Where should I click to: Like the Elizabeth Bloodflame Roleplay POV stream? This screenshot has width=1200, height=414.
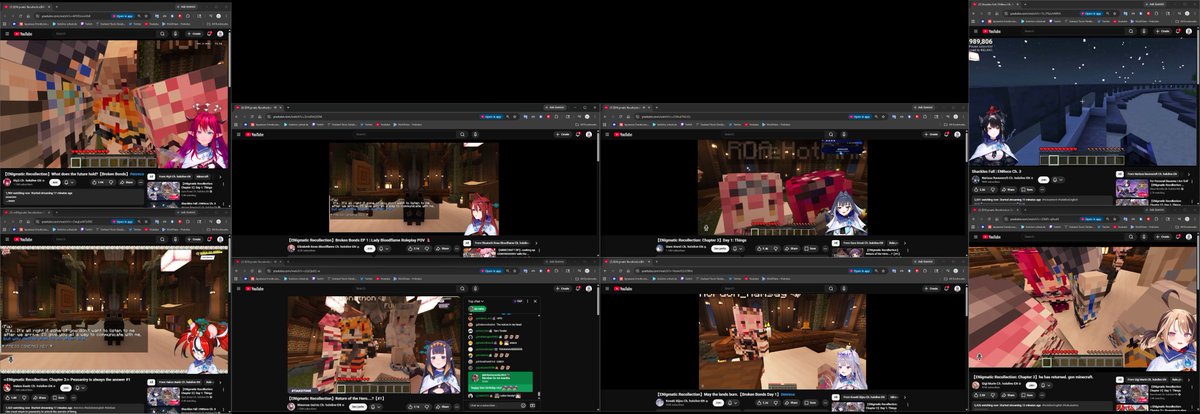pos(414,249)
